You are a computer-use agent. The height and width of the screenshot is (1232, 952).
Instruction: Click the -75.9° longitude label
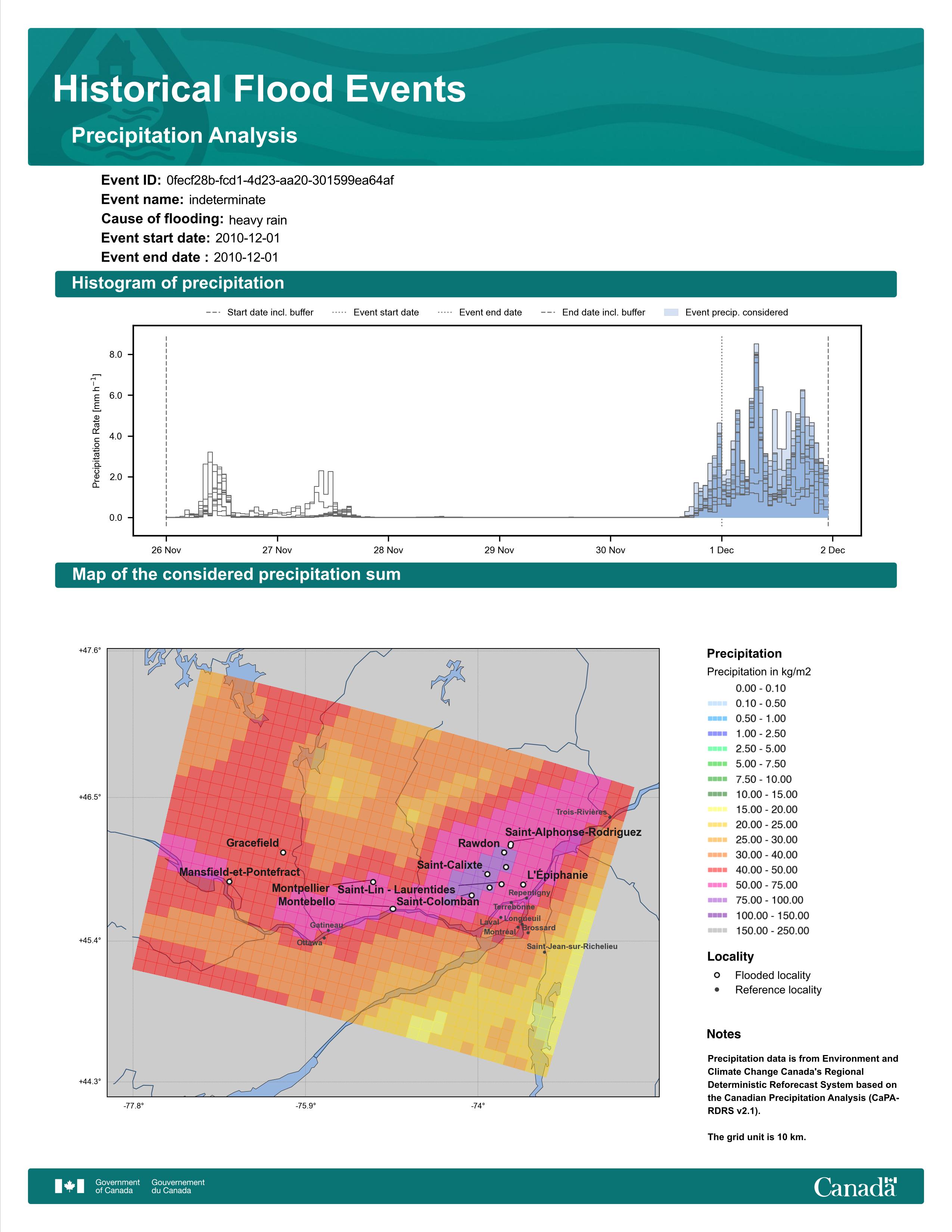[306, 1106]
